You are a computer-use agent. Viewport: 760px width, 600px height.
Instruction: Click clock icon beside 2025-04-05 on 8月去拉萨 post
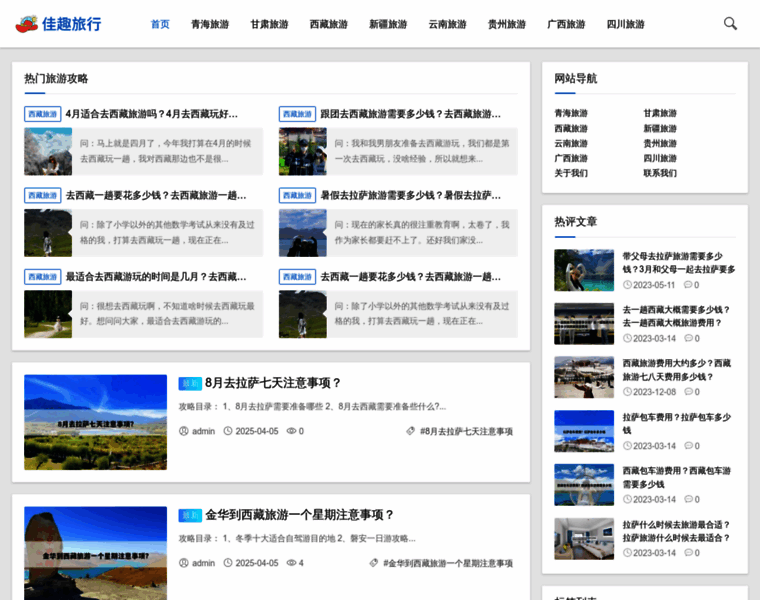point(228,431)
